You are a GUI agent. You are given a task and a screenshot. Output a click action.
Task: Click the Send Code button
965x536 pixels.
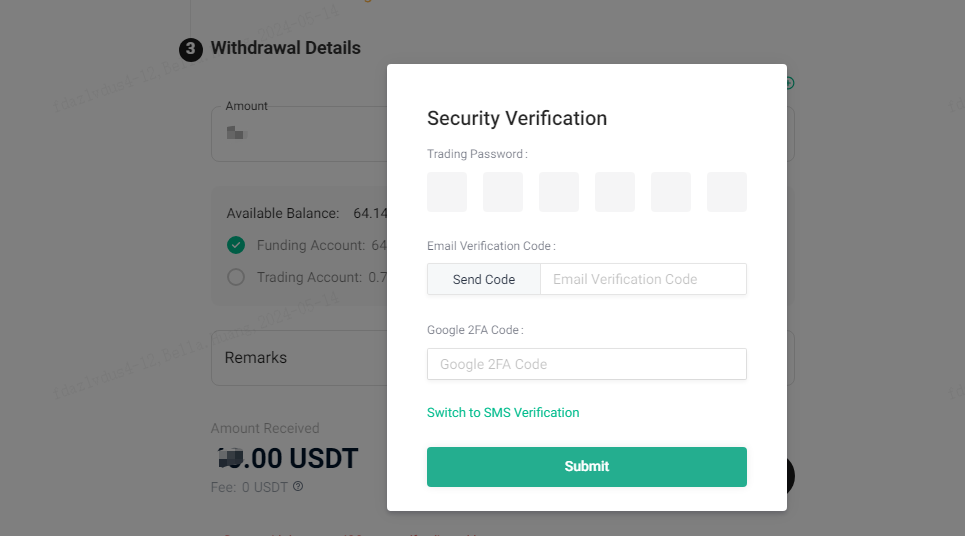click(484, 279)
